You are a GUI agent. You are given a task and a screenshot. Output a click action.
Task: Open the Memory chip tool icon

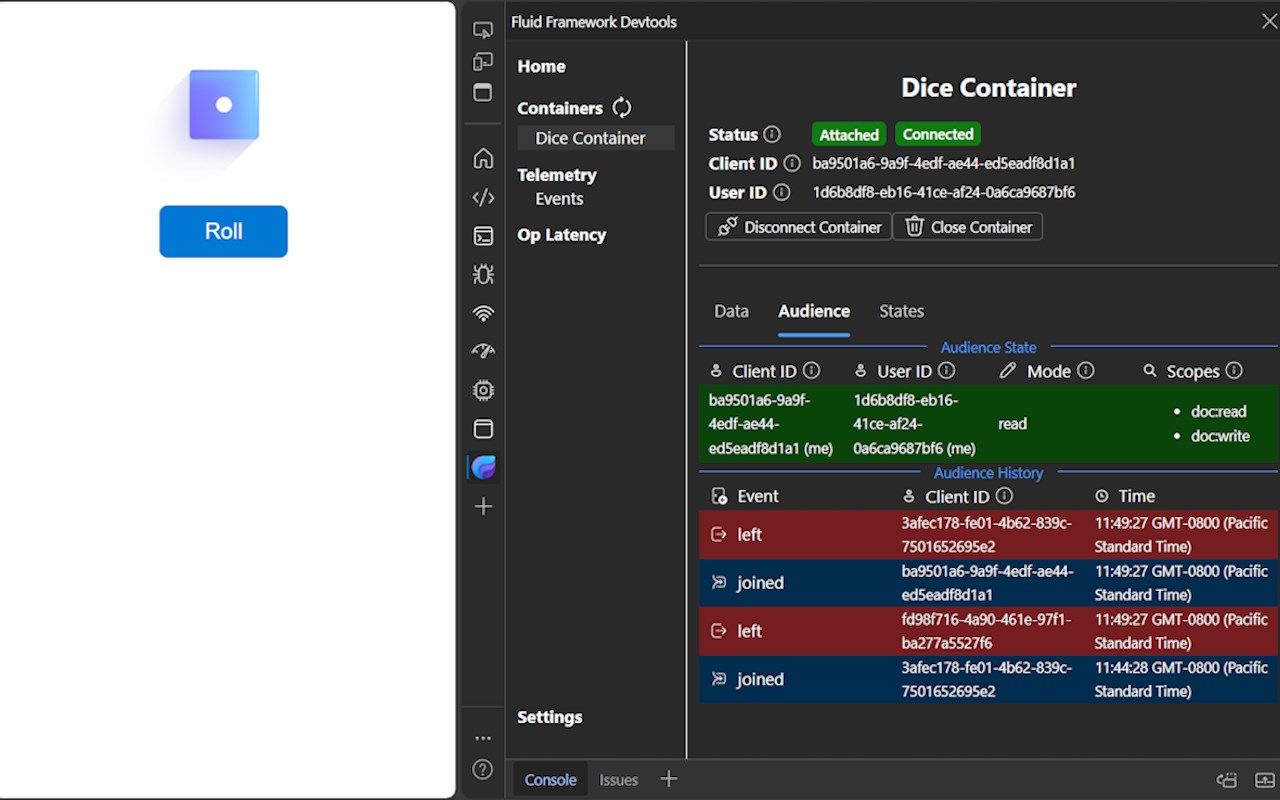pyautogui.click(x=483, y=390)
